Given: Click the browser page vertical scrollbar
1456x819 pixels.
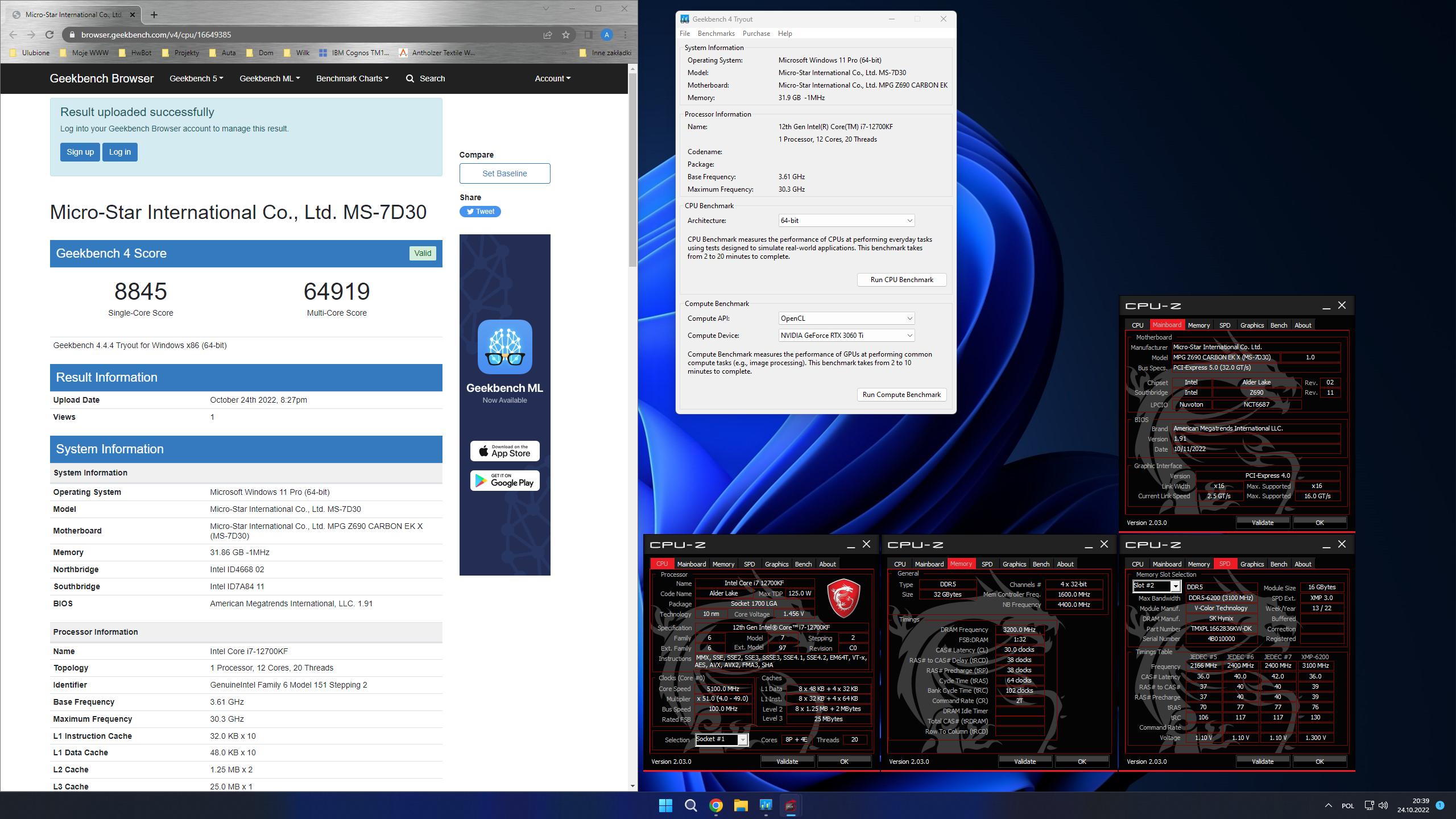Looking at the screenshot, I should click(632, 171).
